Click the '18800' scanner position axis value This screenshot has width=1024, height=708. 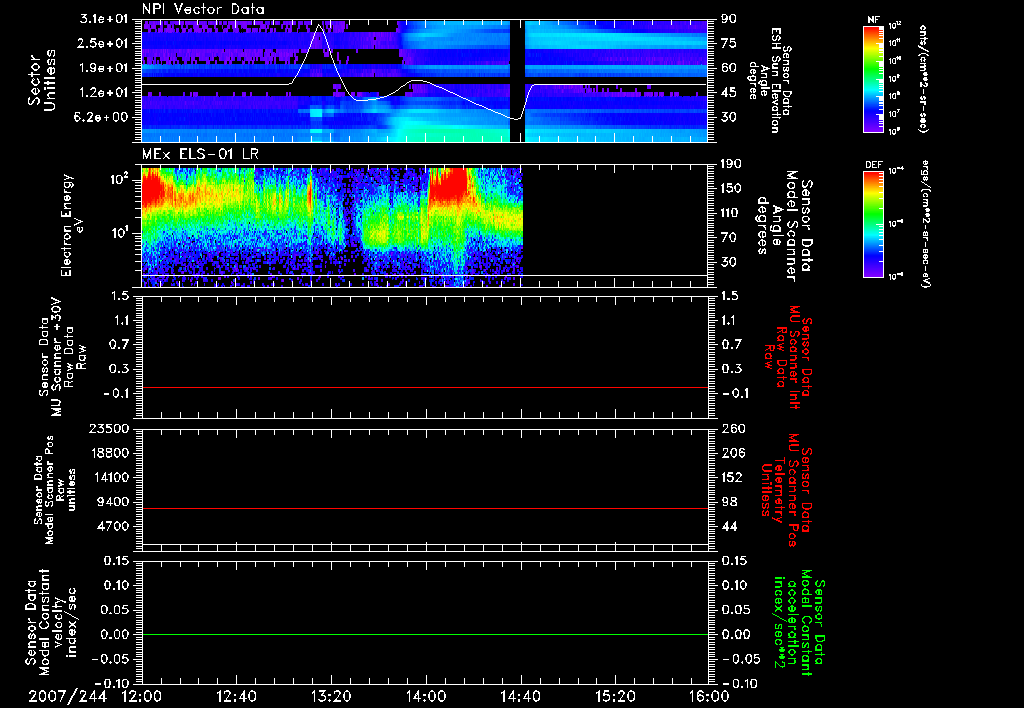coord(110,453)
